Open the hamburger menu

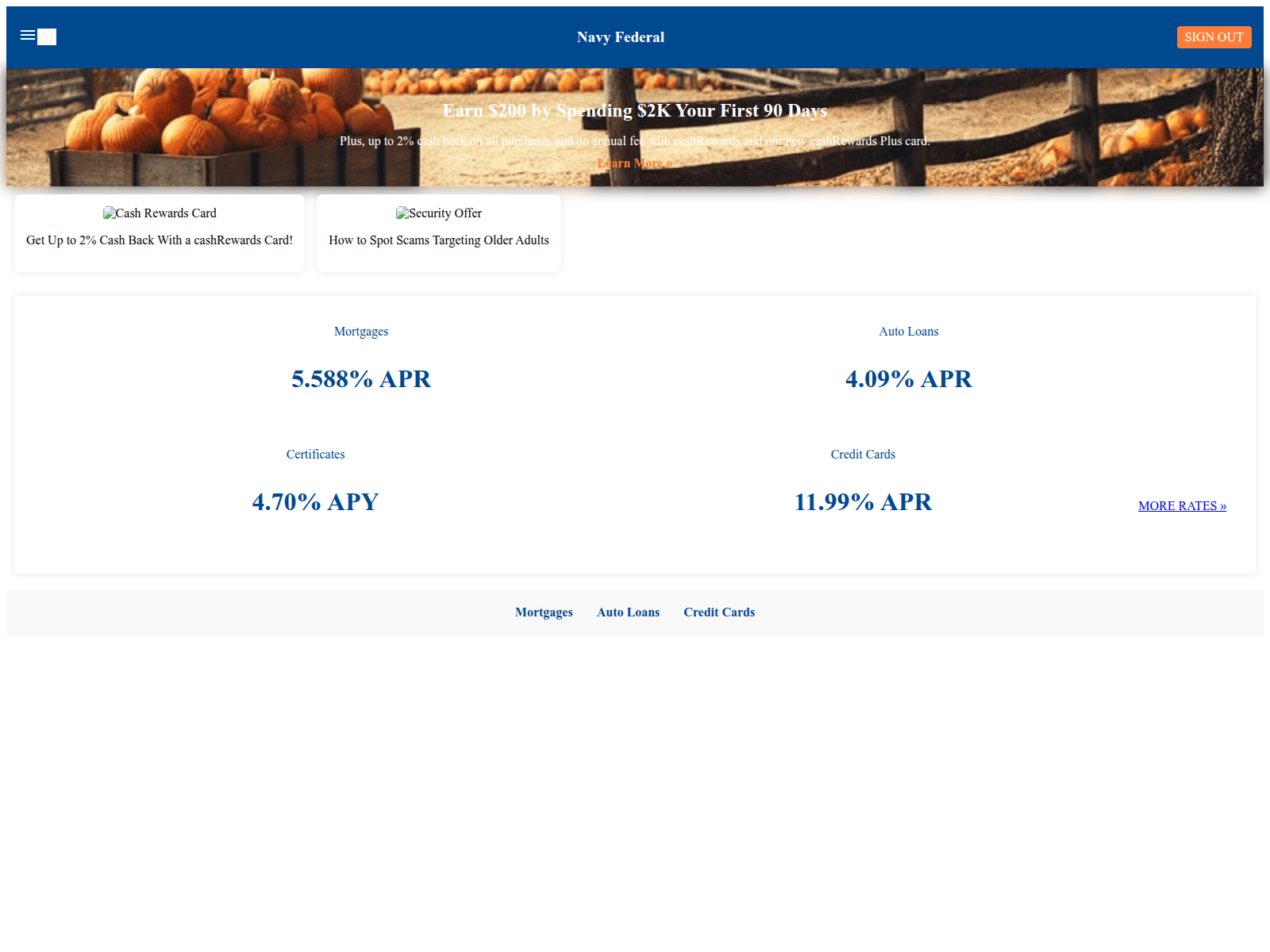point(28,35)
